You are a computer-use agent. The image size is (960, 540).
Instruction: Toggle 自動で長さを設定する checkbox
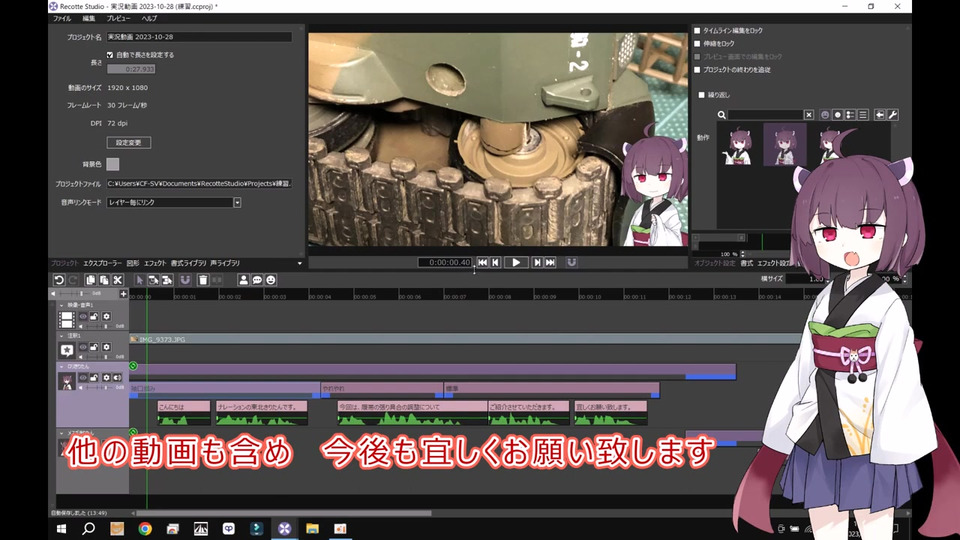110,55
